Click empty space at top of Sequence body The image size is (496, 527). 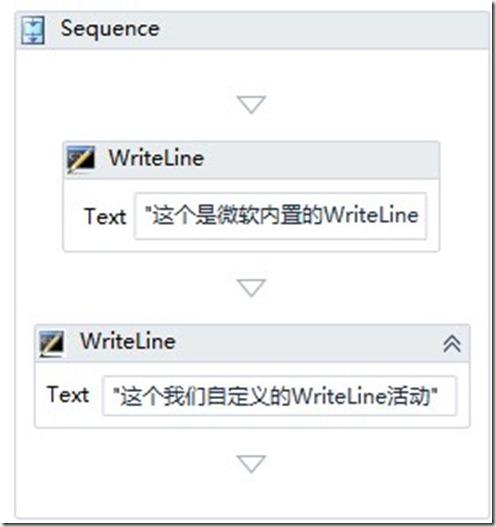(252, 71)
